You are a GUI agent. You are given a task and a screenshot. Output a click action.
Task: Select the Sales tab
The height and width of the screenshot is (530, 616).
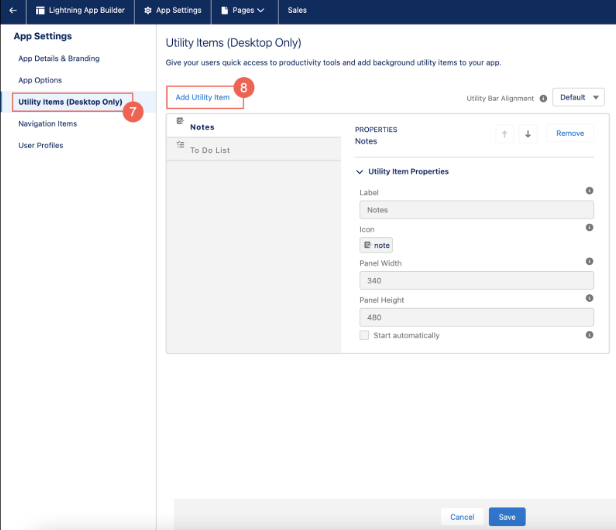297,11
